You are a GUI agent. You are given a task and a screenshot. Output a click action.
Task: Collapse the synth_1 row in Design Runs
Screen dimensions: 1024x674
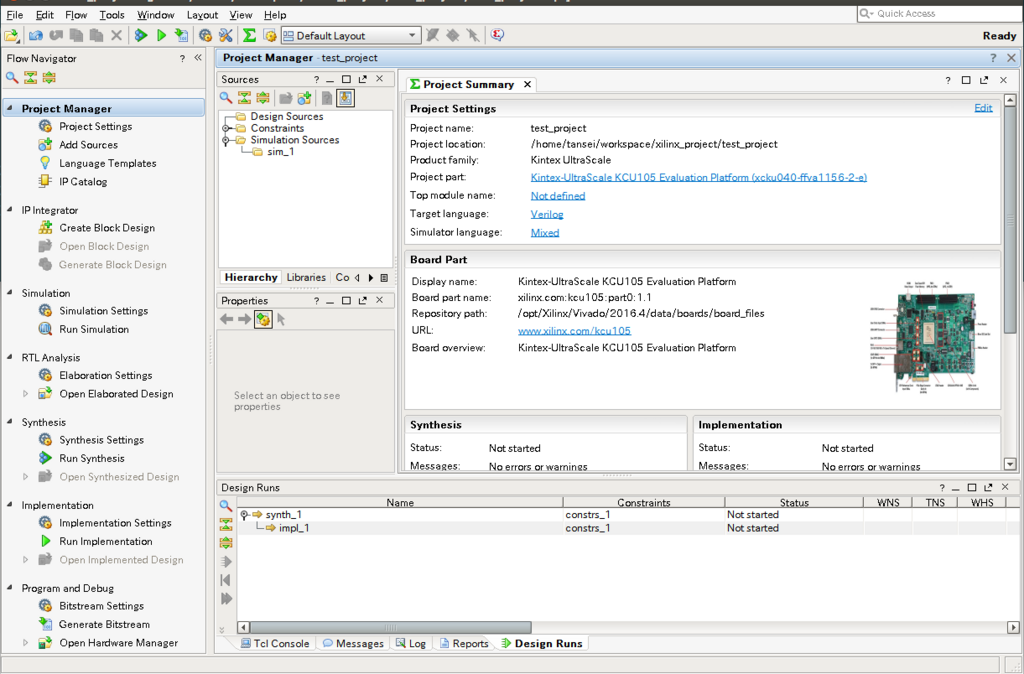pyautogui.click(x=244, y=515)
